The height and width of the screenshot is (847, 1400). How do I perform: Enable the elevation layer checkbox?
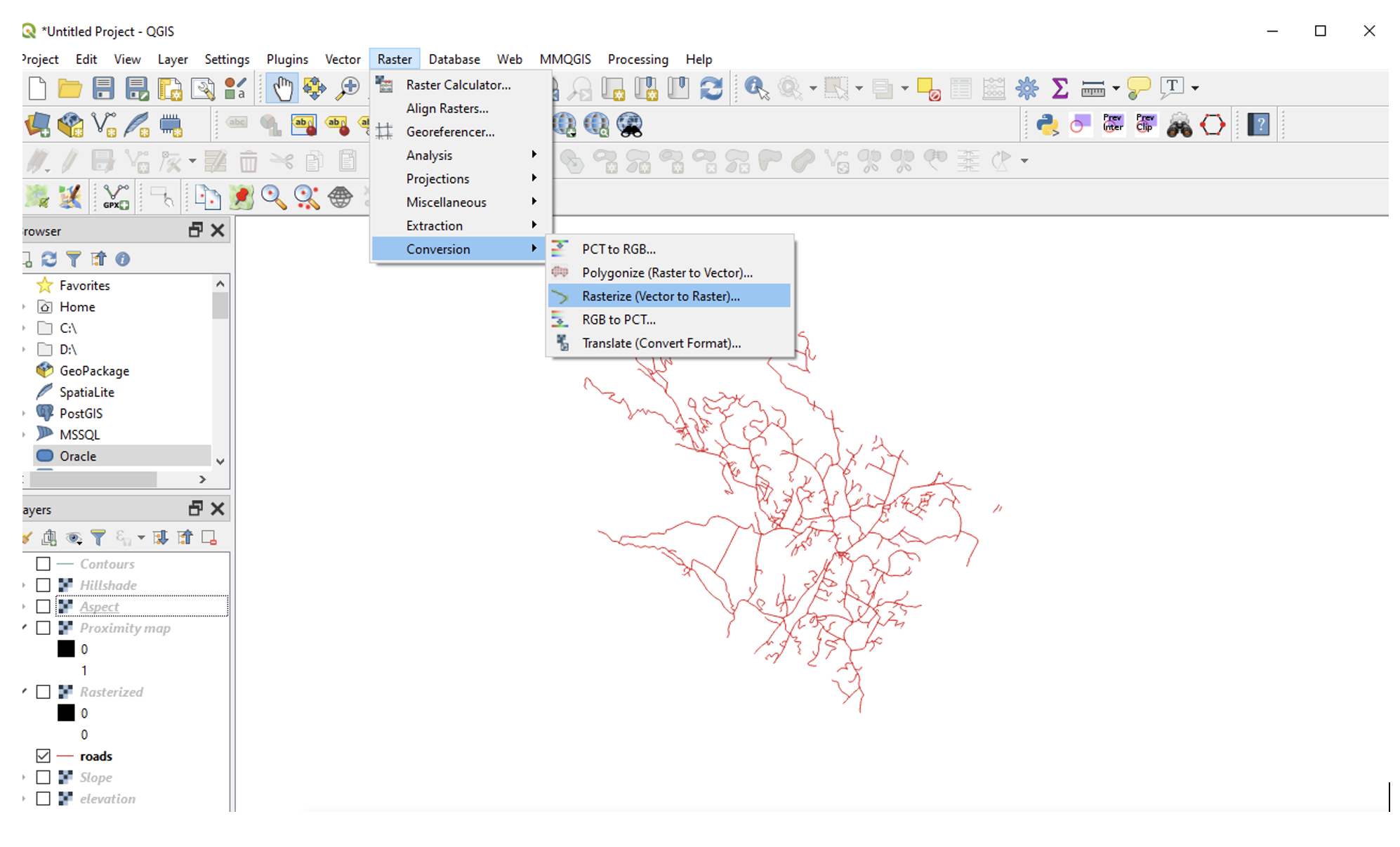pyautogui.click(x=44, y=799)
